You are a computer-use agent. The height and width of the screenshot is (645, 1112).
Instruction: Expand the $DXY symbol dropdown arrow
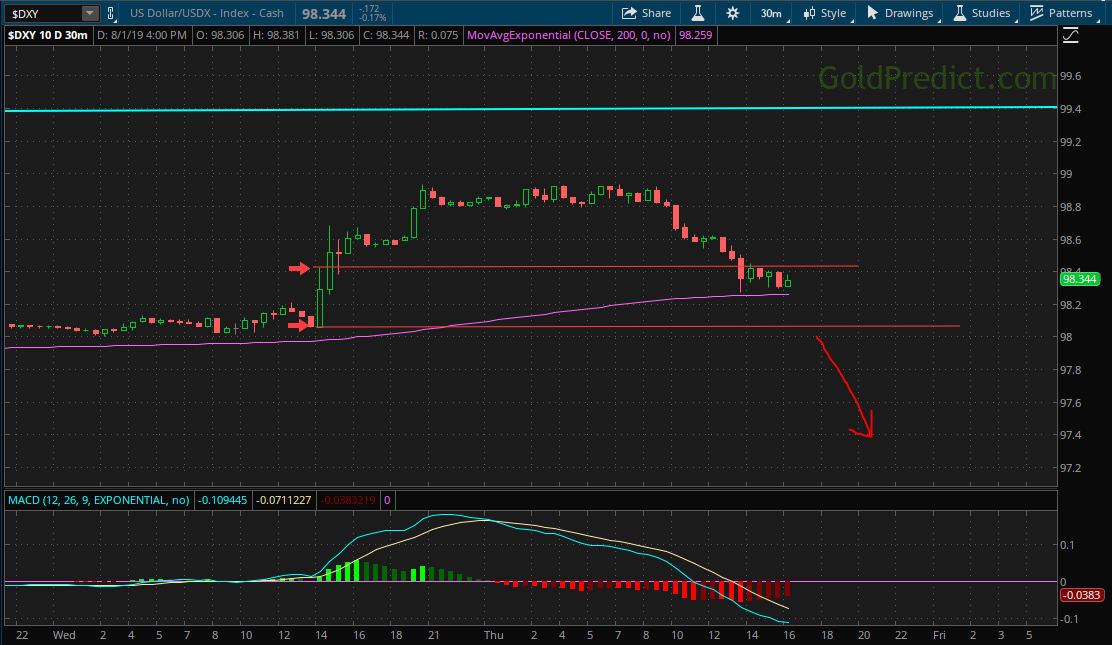pos(90,13)
